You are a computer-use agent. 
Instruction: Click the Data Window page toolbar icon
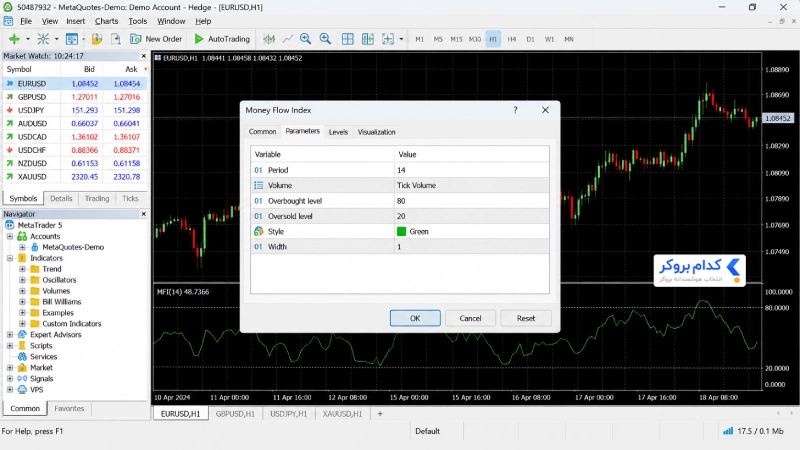(x=116, y=39)
